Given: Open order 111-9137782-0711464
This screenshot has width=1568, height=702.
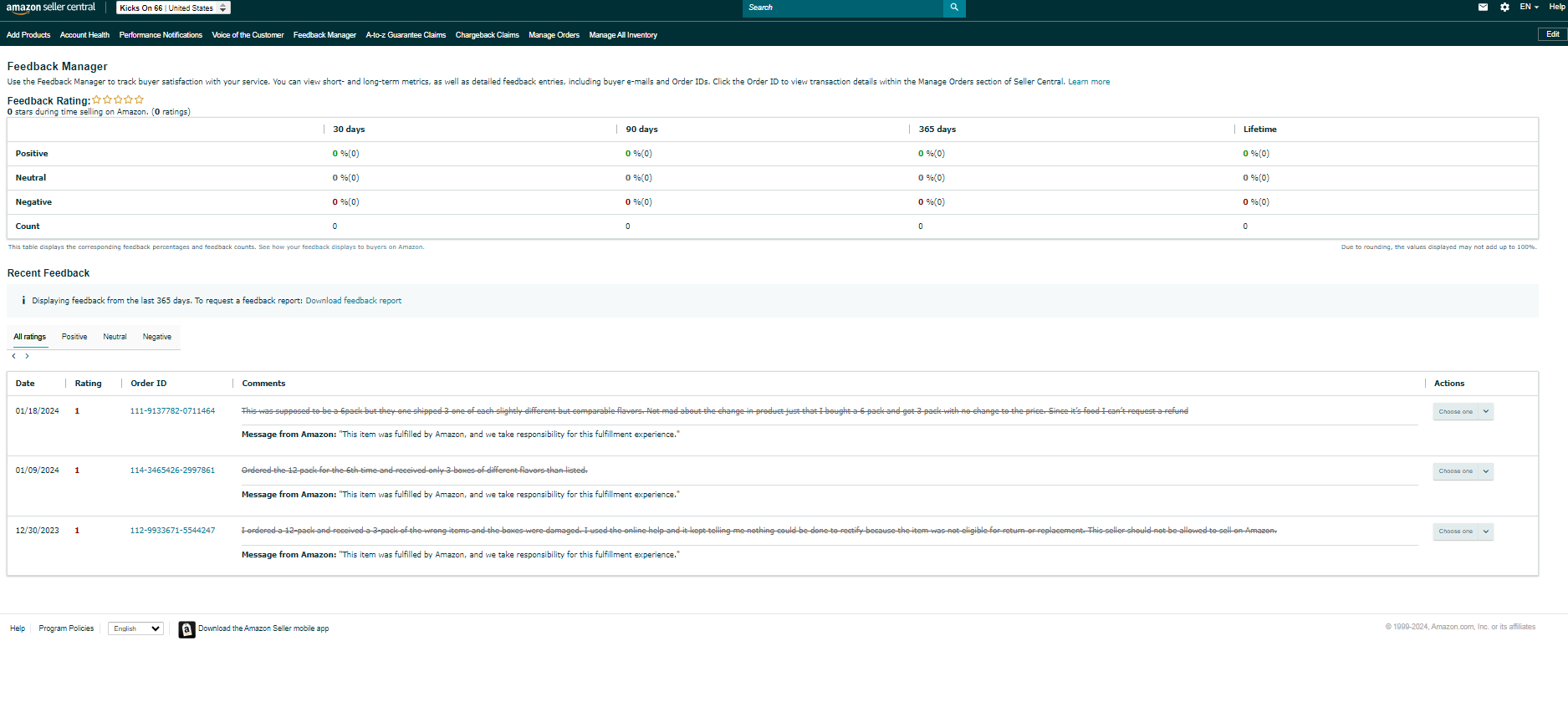Looking at the screenshot, I should (x=172, y=411).
